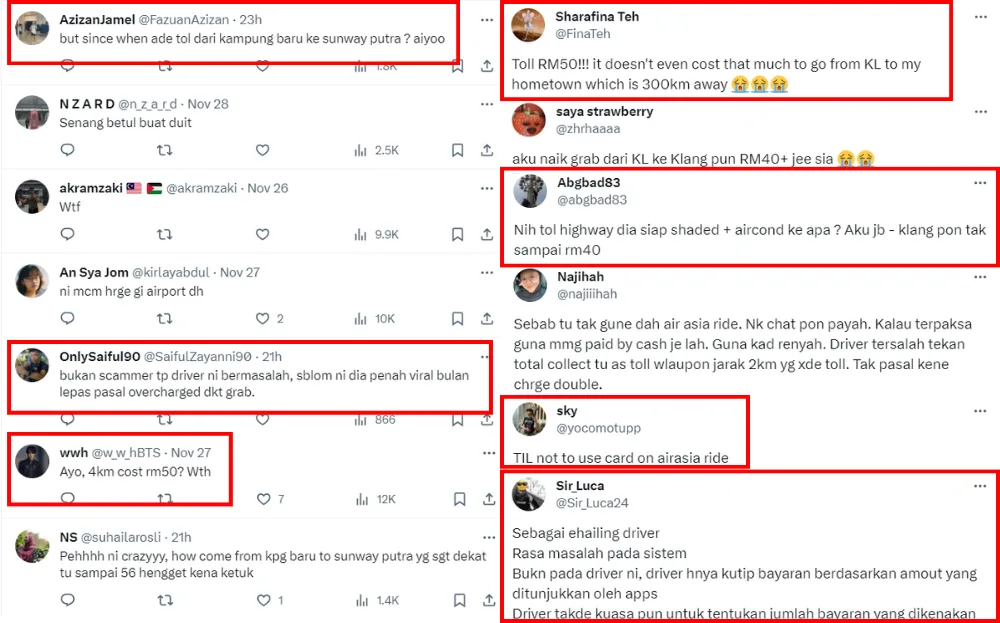Like N Z A R D's tweet

click(262, 150)
